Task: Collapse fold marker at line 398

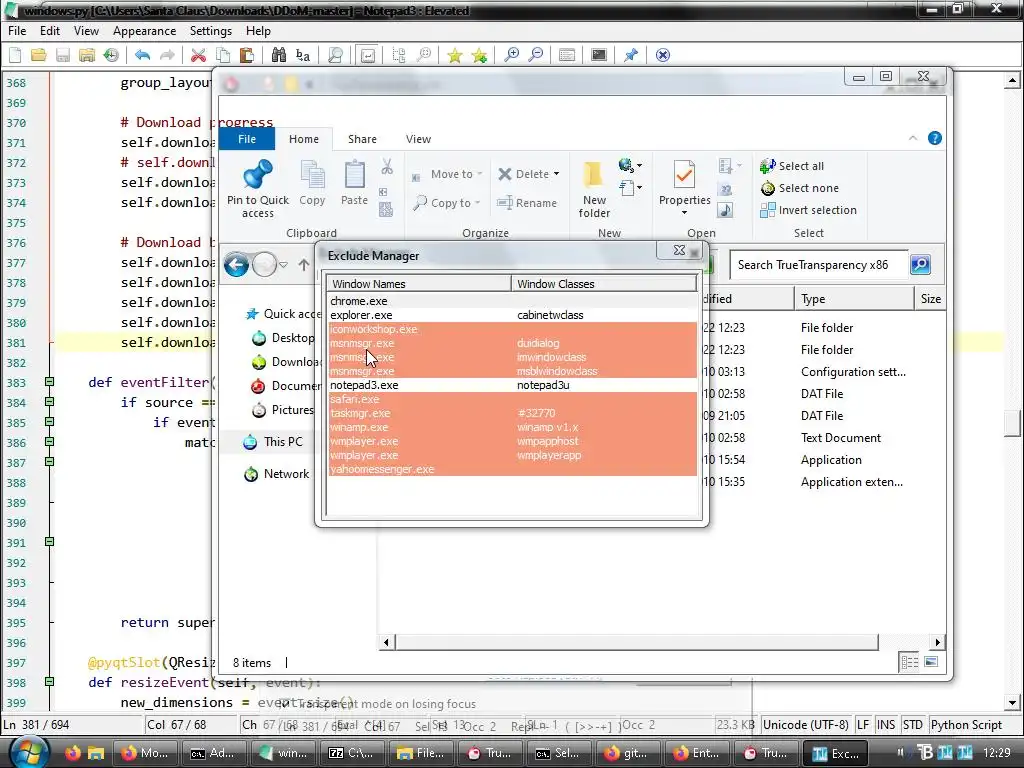Action: tap(49, 682)
